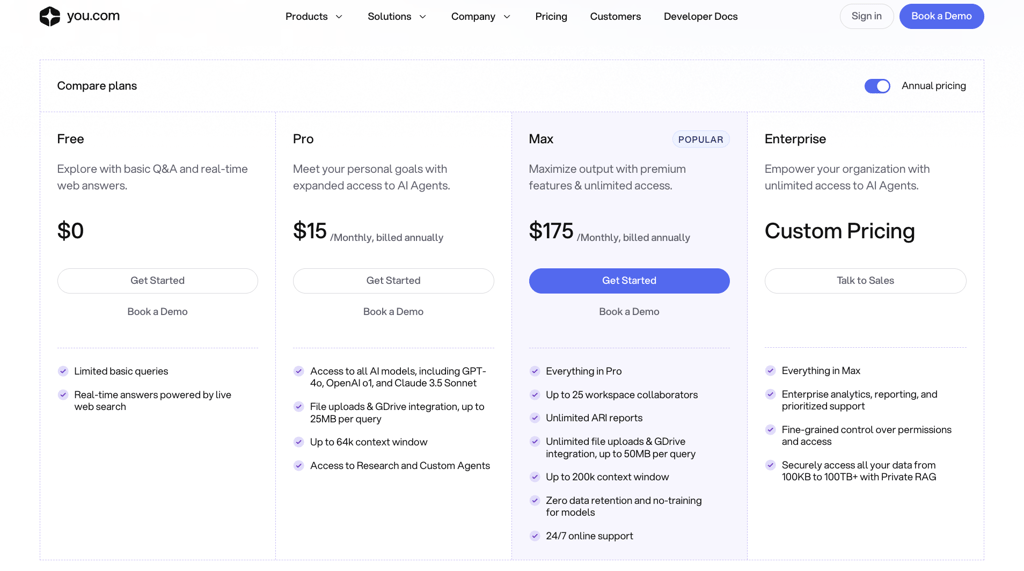This screenshot has height=571, width=1024.
Task: Click checkmark beside Private RAG feature
Action: 770,465
